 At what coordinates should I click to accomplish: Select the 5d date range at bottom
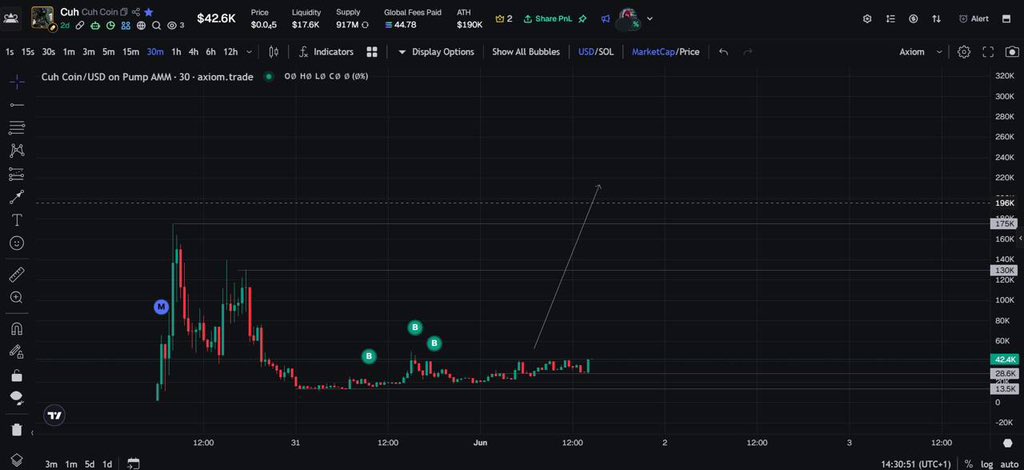click(x=89, y=464)
